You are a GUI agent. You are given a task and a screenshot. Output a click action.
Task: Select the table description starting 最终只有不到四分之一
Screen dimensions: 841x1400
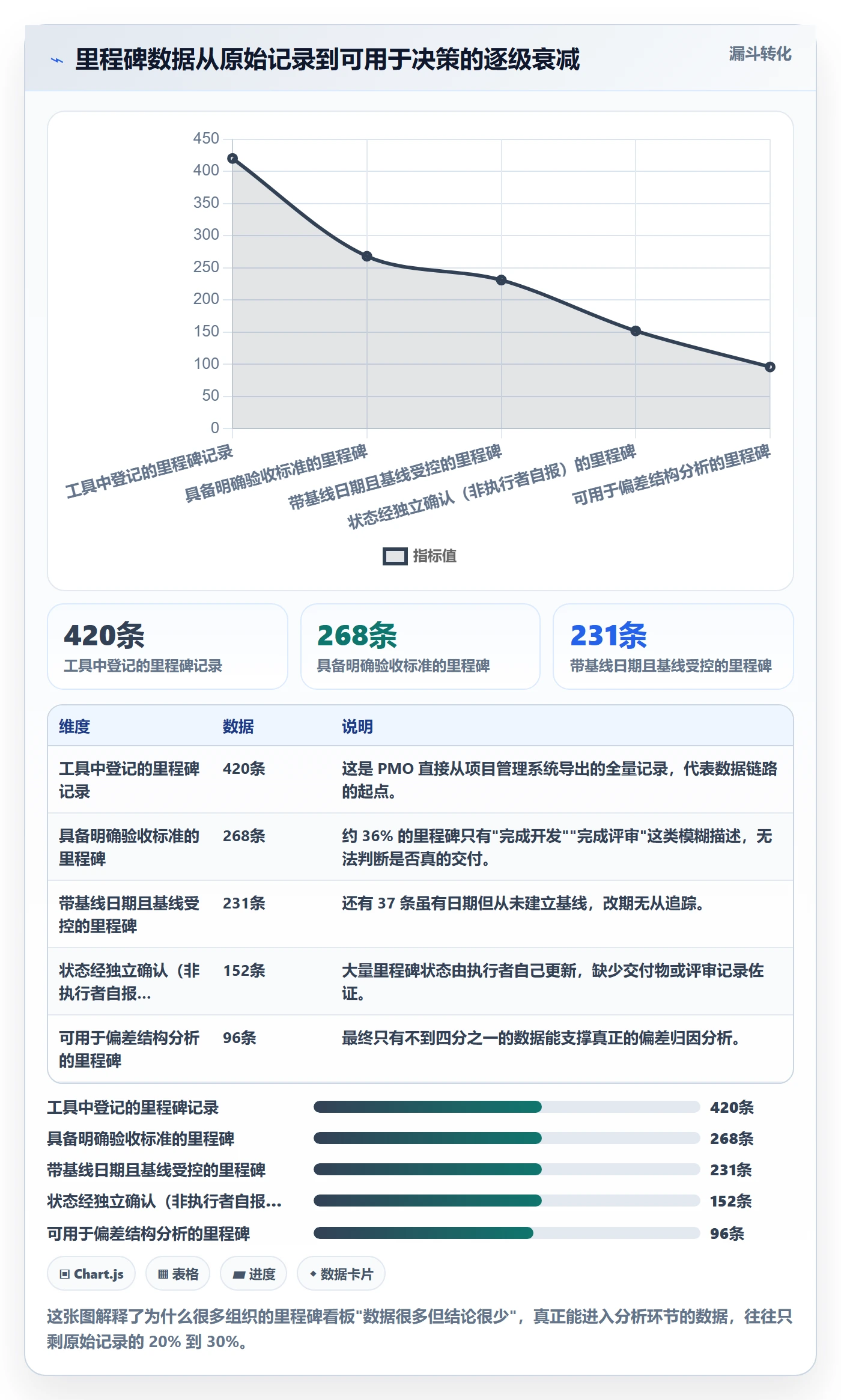click(x=541, y=1038)
